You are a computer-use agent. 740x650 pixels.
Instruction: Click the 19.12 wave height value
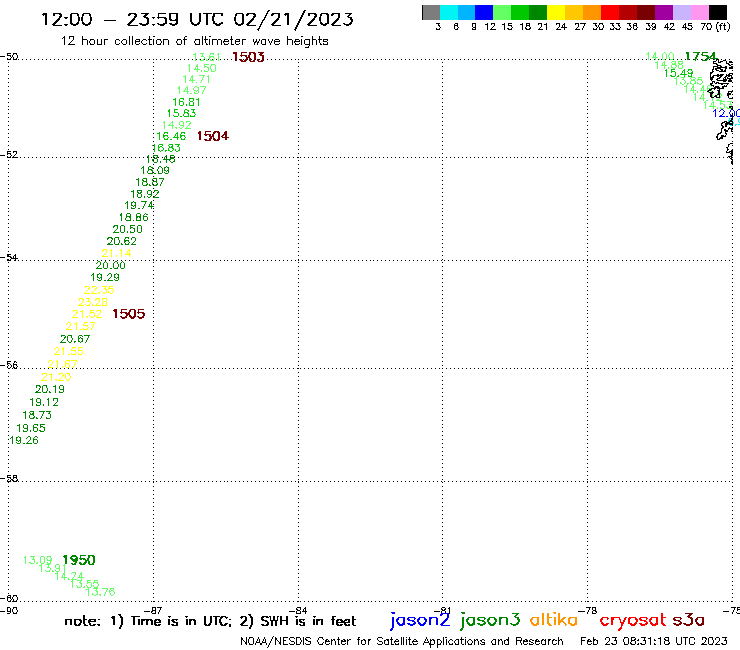[44, 403]
